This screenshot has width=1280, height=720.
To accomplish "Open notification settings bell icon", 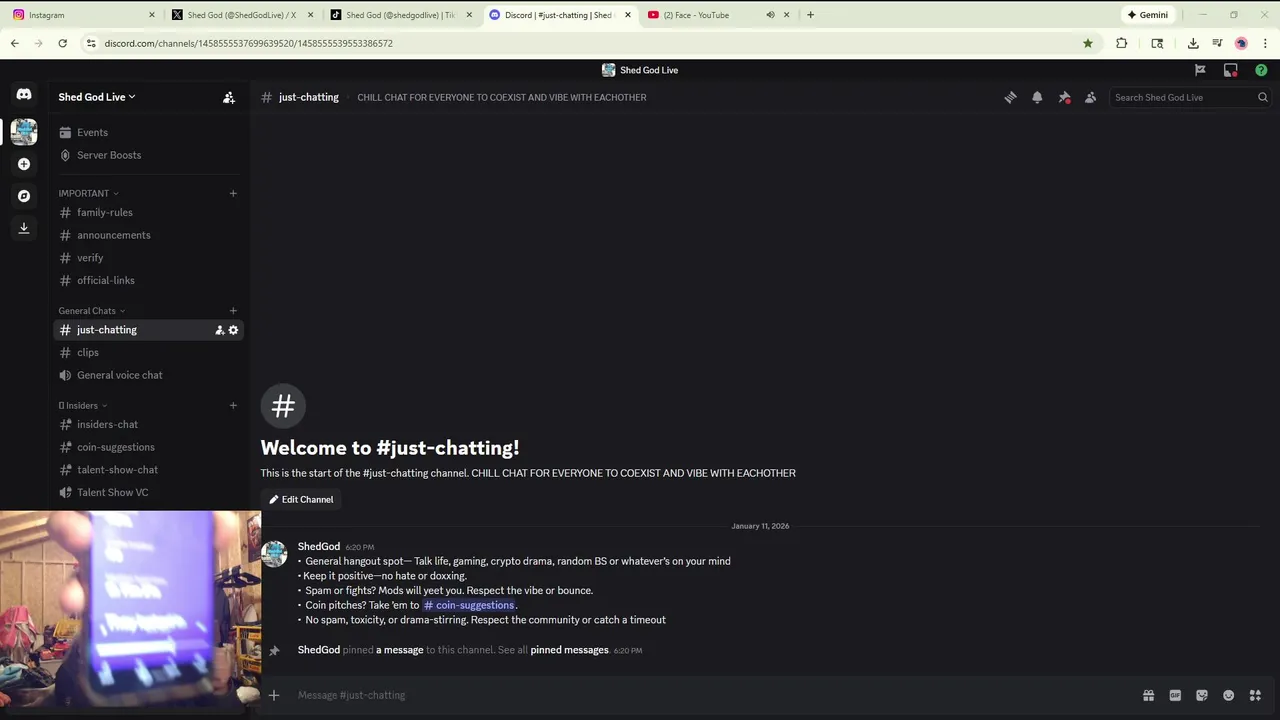I will (x=1037, y=97).
